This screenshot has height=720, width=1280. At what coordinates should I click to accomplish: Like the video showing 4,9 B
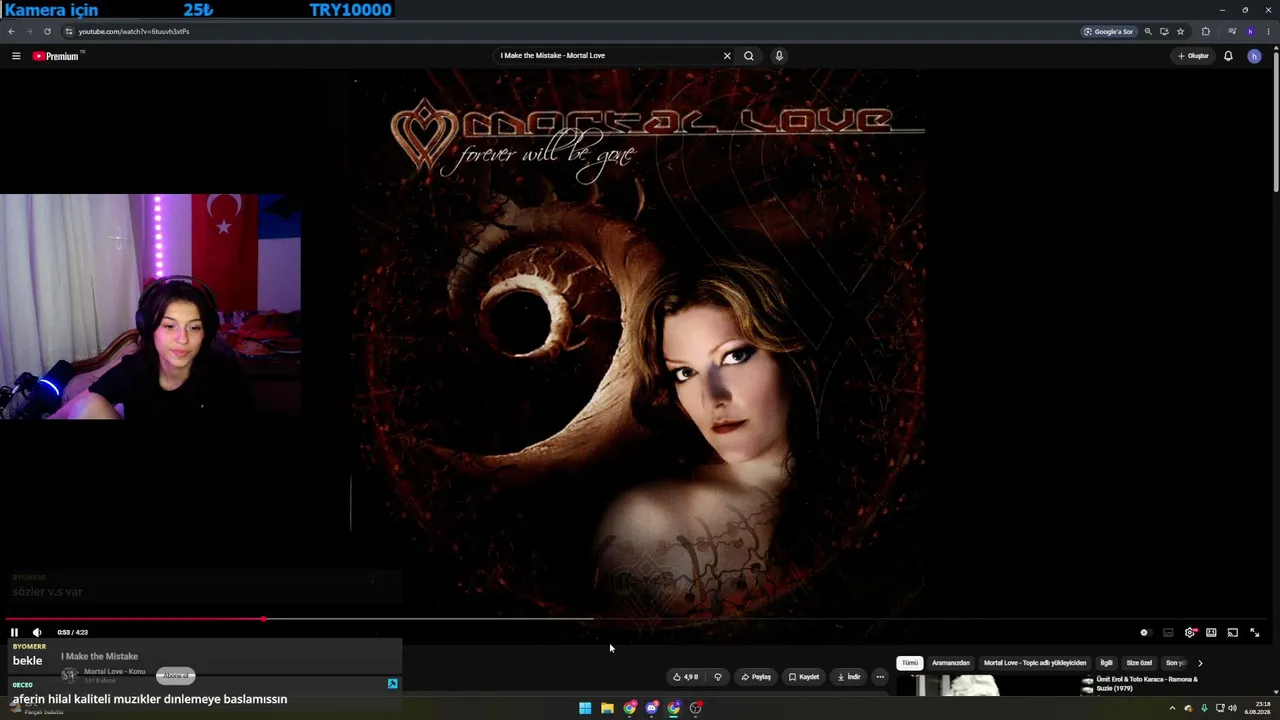[686, 677]
